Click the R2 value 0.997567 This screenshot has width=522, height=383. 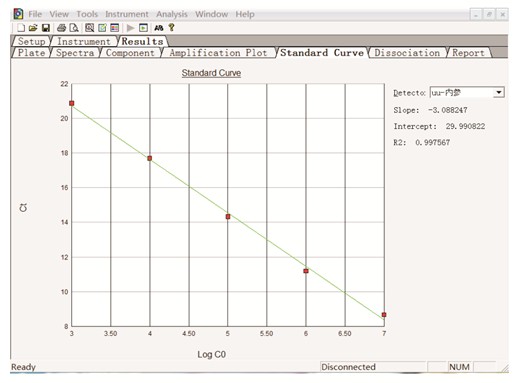pos(433,143)
